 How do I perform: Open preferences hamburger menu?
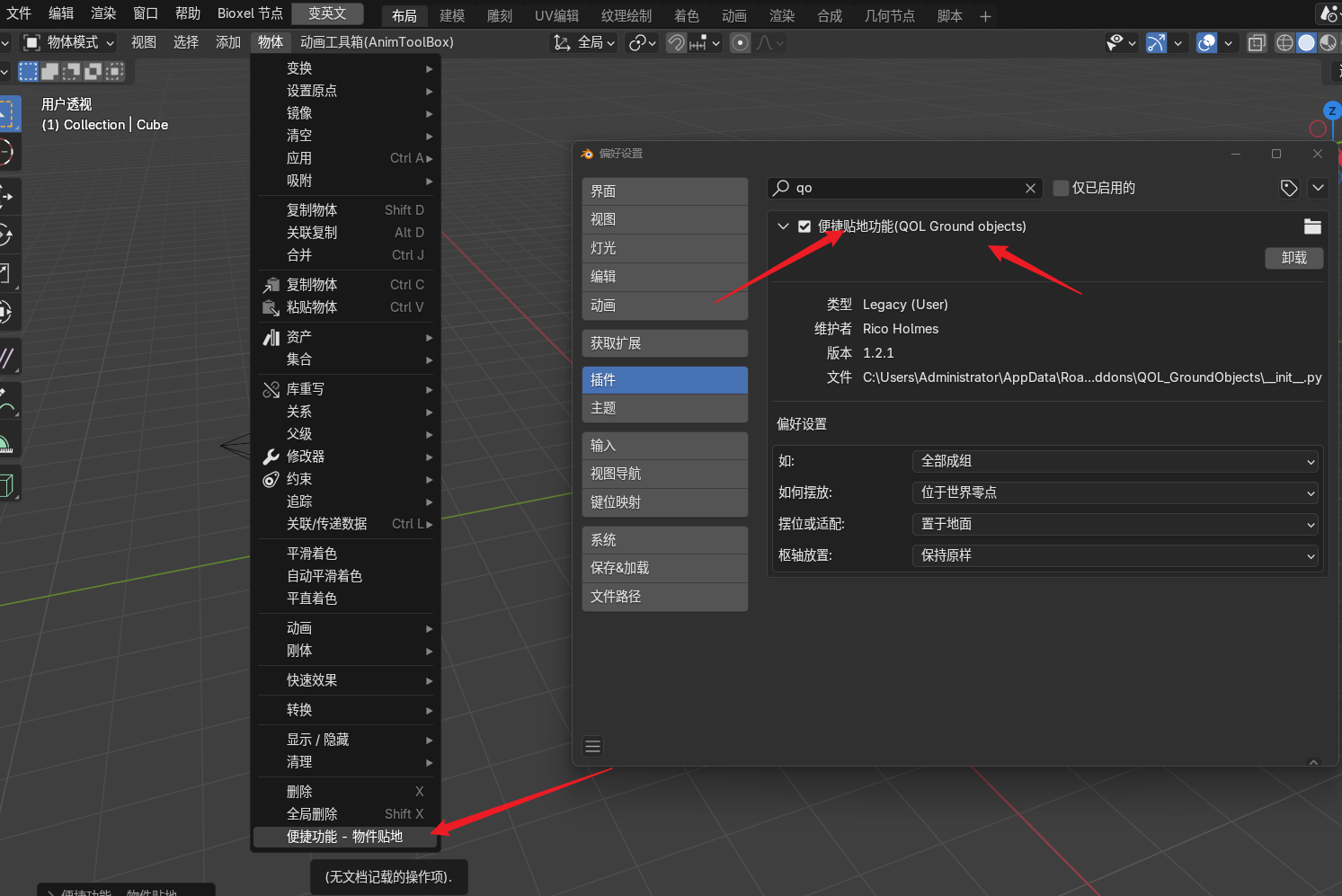point(592,747)
